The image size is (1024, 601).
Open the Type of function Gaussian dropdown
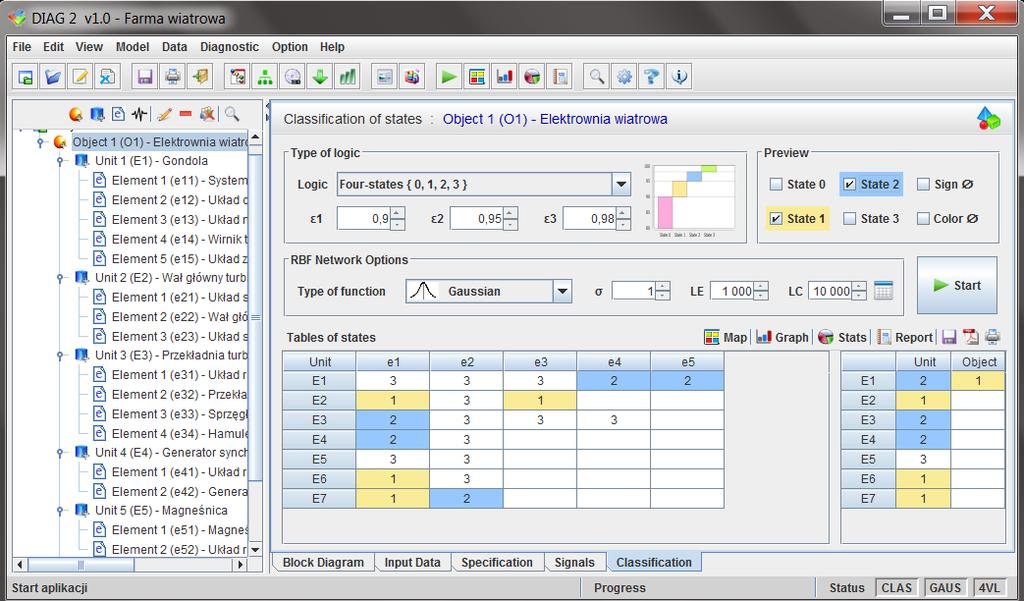point(562,291)
